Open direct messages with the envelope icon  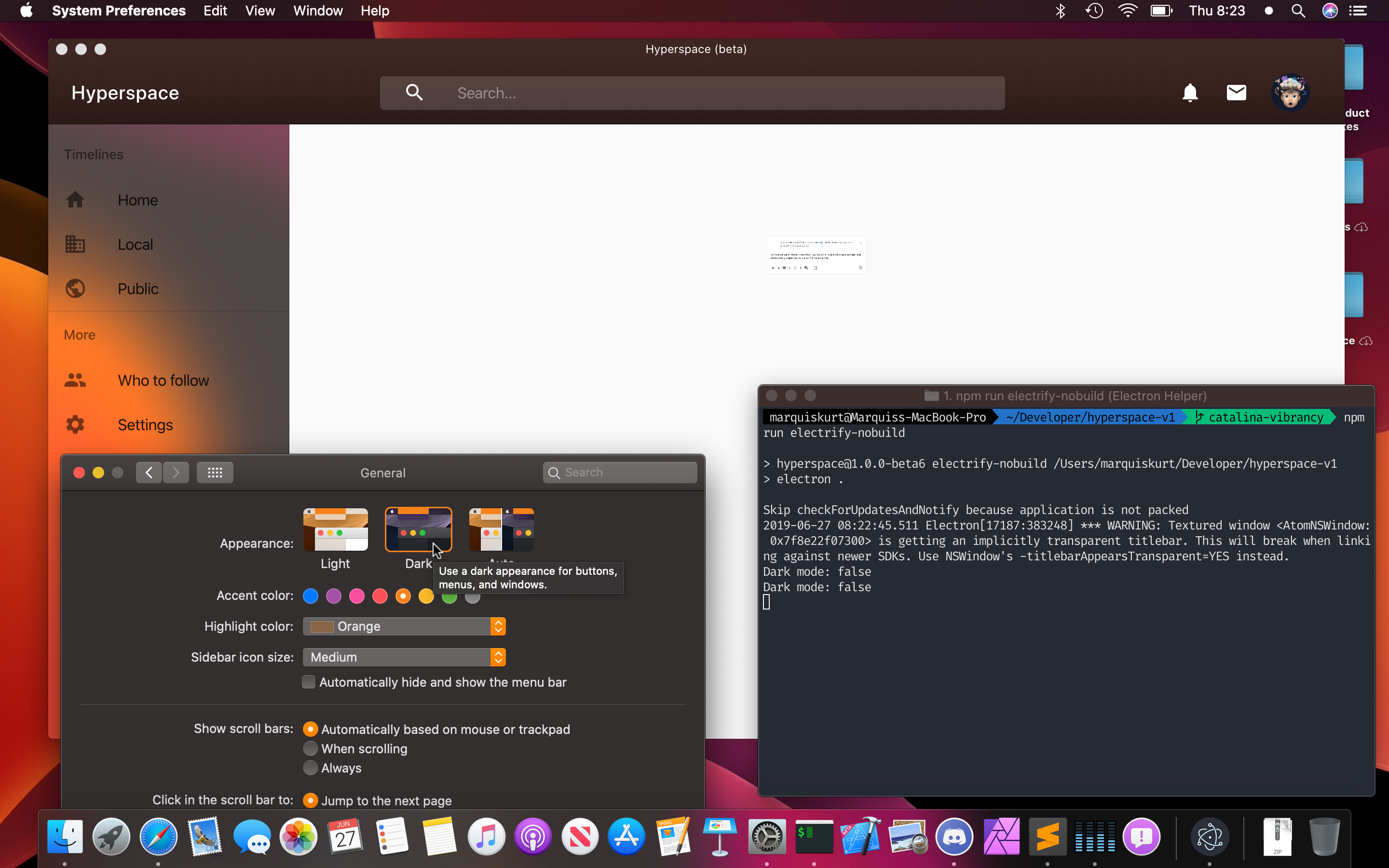pyautogui.click(x=1236, y=93)
